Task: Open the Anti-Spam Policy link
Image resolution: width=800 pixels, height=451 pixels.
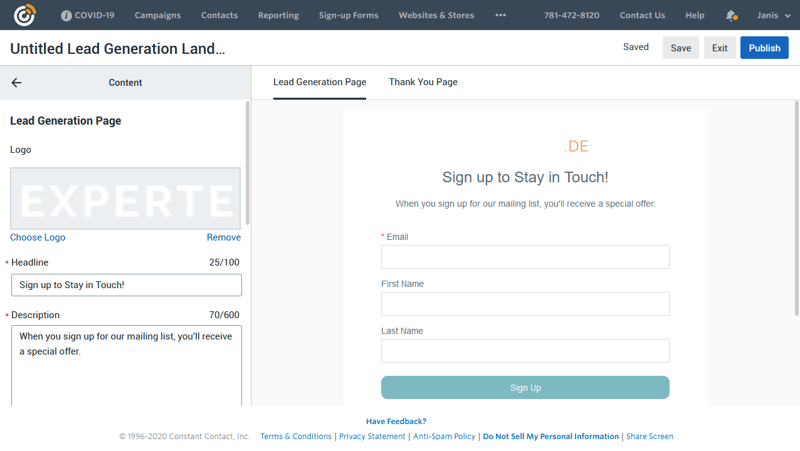Action: [x=444, y=436]
